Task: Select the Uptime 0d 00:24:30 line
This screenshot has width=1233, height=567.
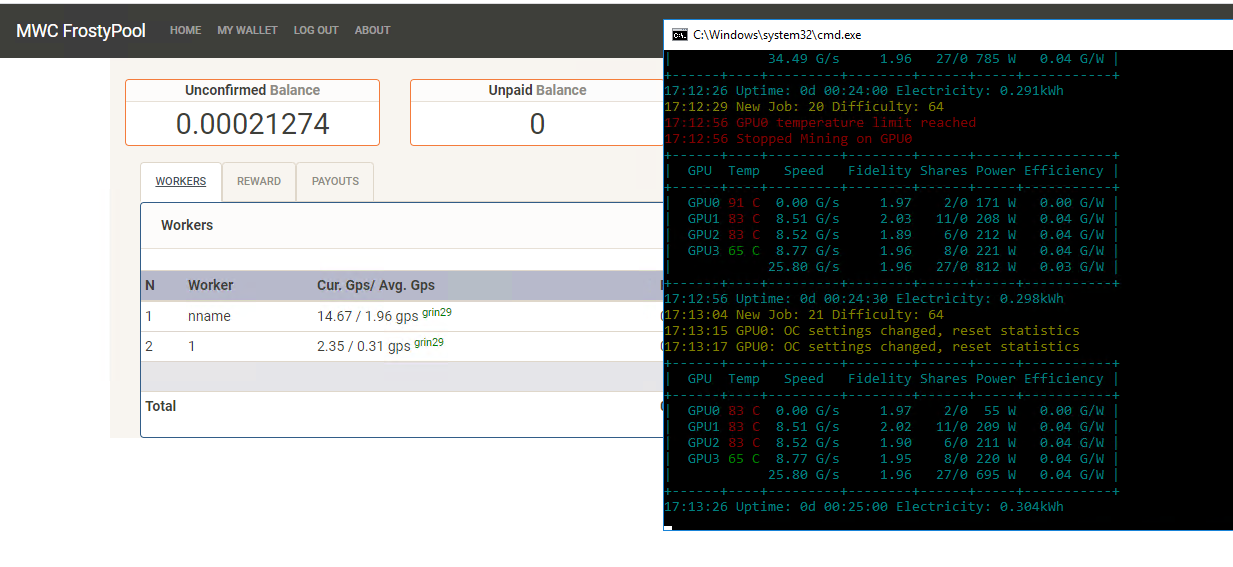Action: click(864, 299)
